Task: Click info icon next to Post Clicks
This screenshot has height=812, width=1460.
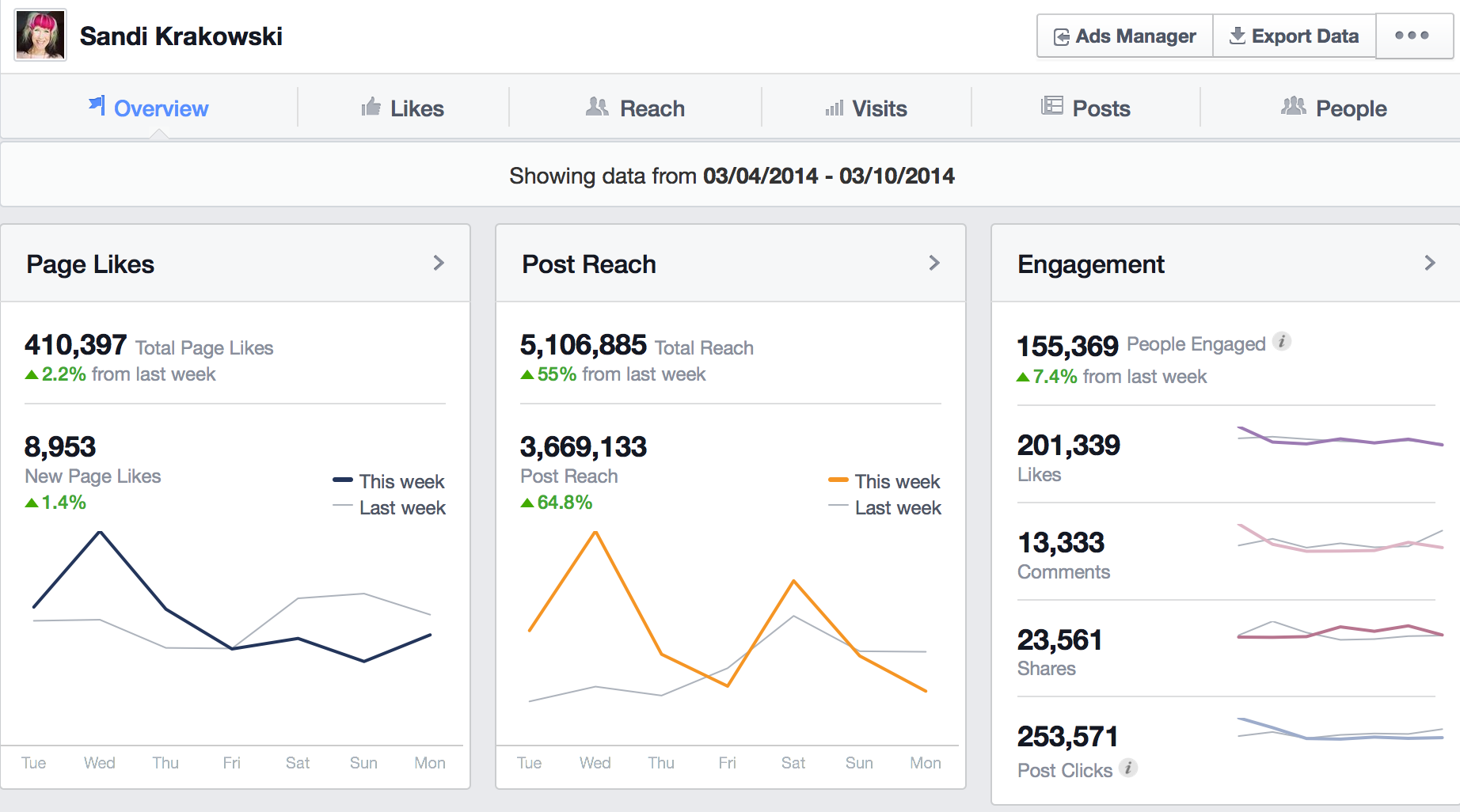Action: (x=1128, y=768)
